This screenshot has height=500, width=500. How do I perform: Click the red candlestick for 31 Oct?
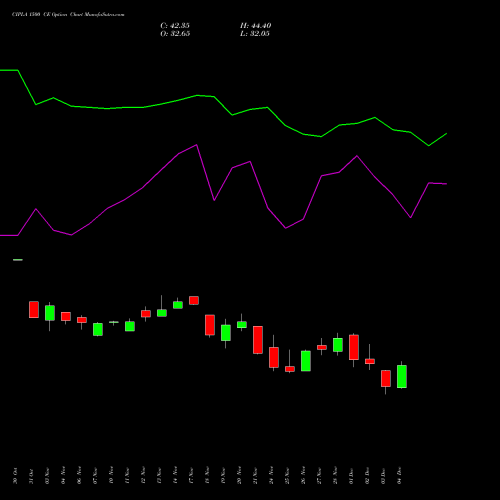tap(34, 310)
